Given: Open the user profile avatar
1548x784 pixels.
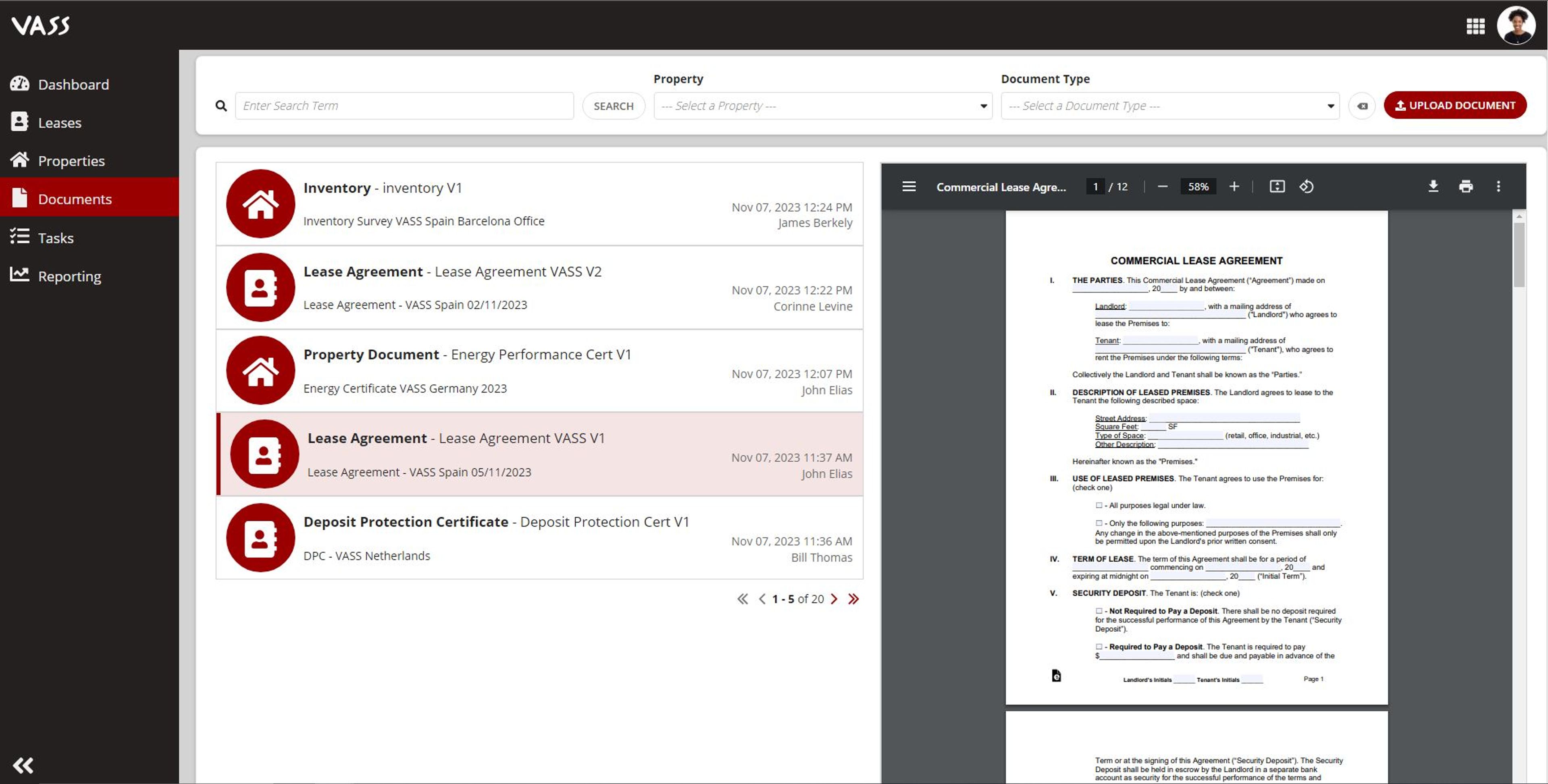Looking at the screenshot, I should click(x=1516, y=25).
